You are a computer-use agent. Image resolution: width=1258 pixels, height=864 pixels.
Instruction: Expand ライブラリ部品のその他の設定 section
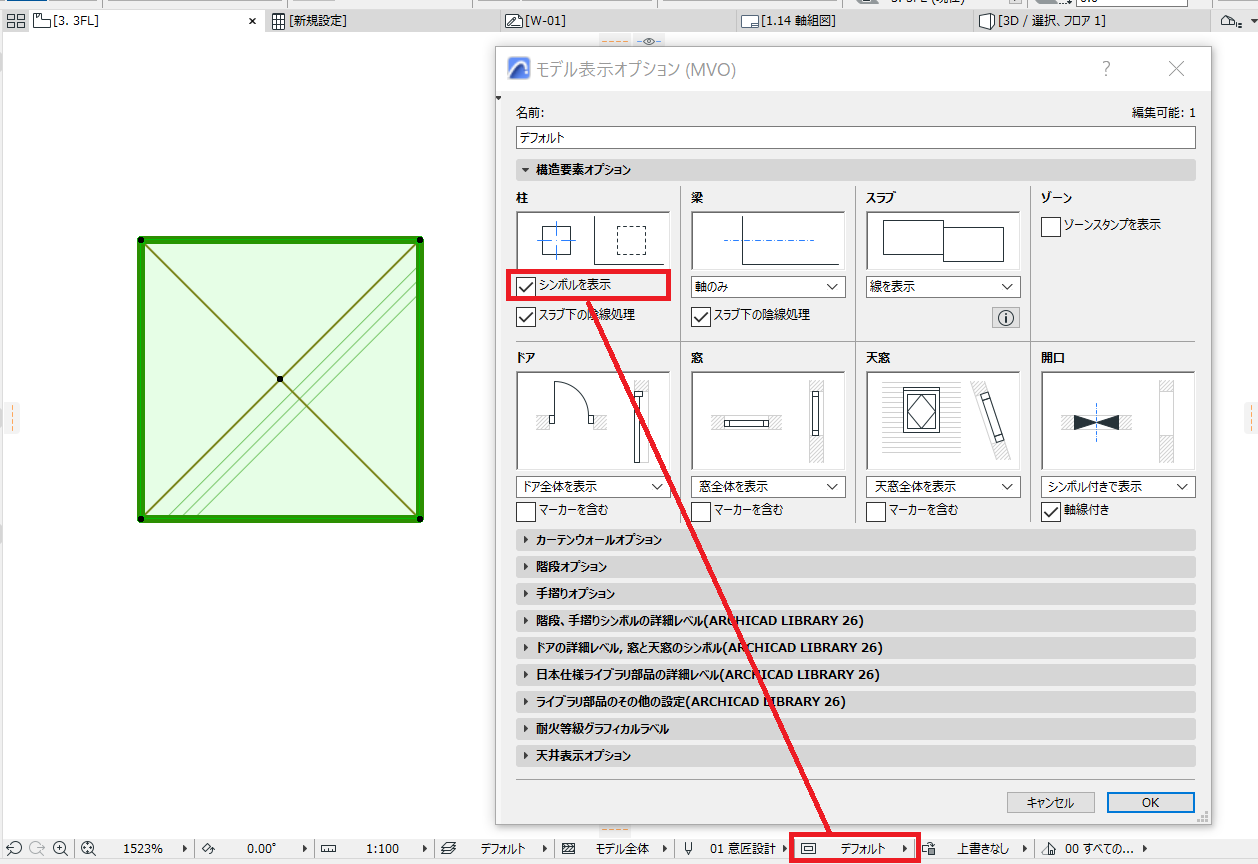[x=855, y=702]
